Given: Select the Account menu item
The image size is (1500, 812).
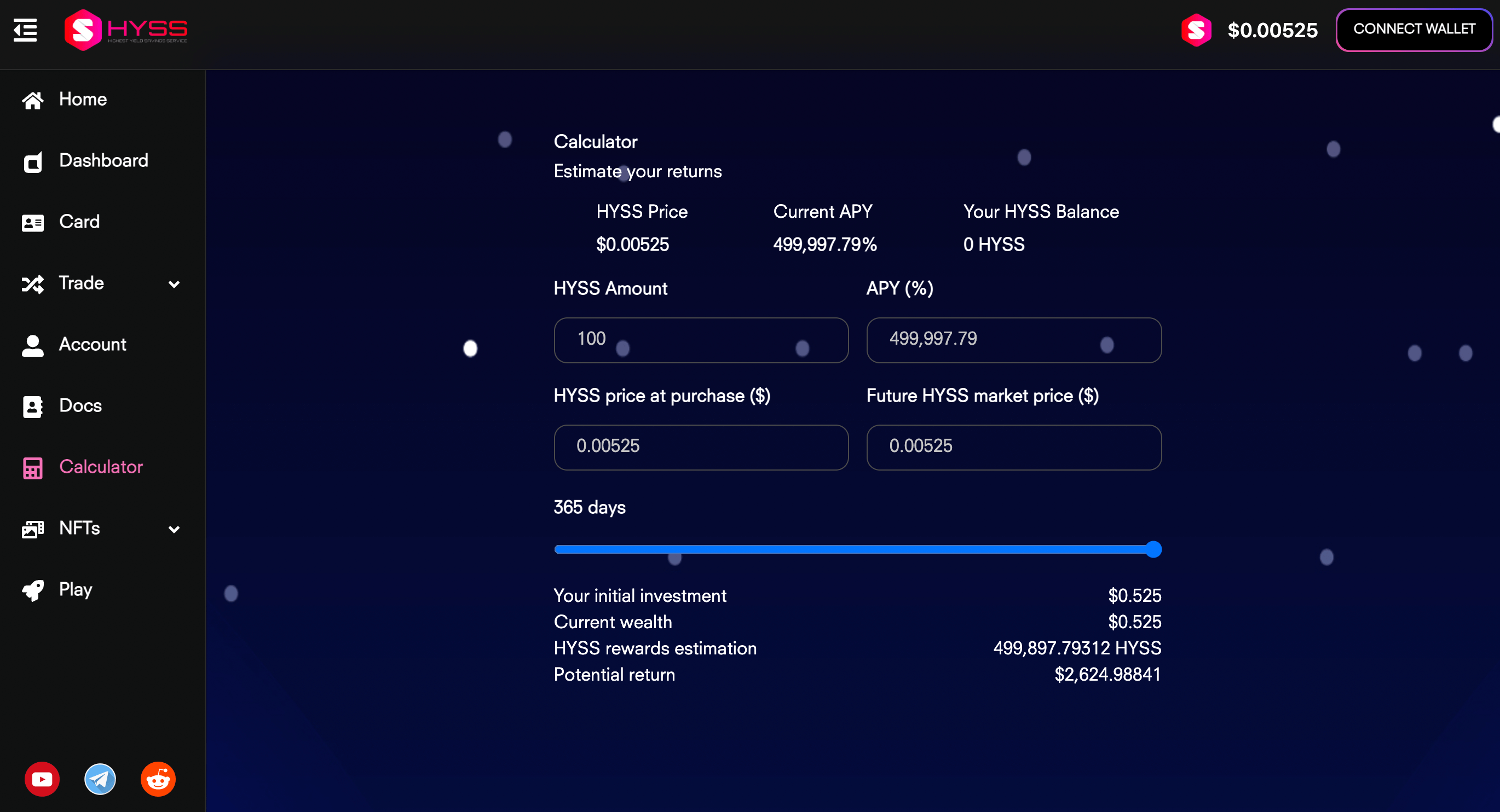Looking at the screenshot, I should click(x=93, y=345).
